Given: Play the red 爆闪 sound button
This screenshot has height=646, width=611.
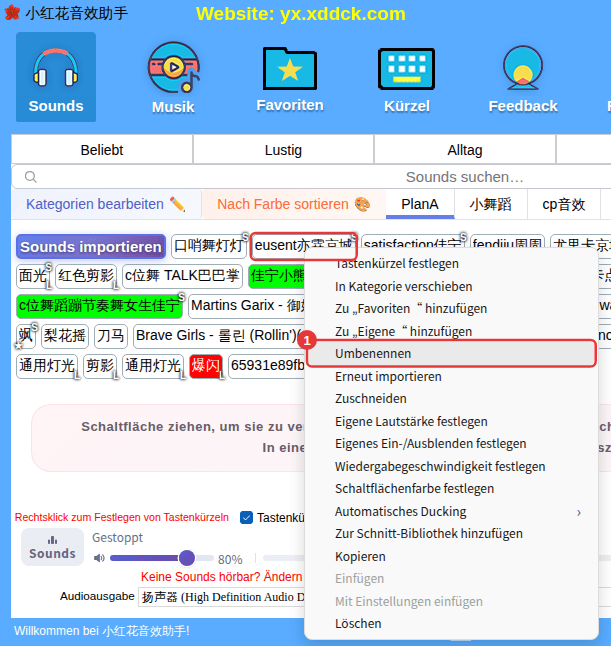Looking at the screenshot, I should [206, 366].
